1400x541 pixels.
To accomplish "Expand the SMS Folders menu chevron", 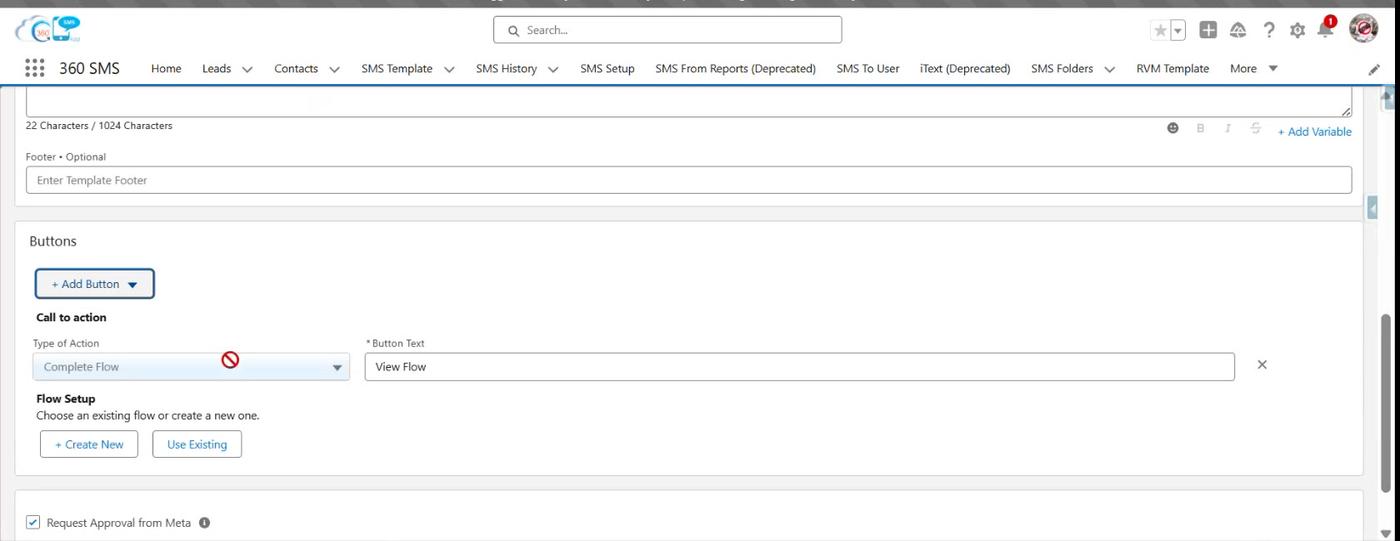I will pos(1109,69).
